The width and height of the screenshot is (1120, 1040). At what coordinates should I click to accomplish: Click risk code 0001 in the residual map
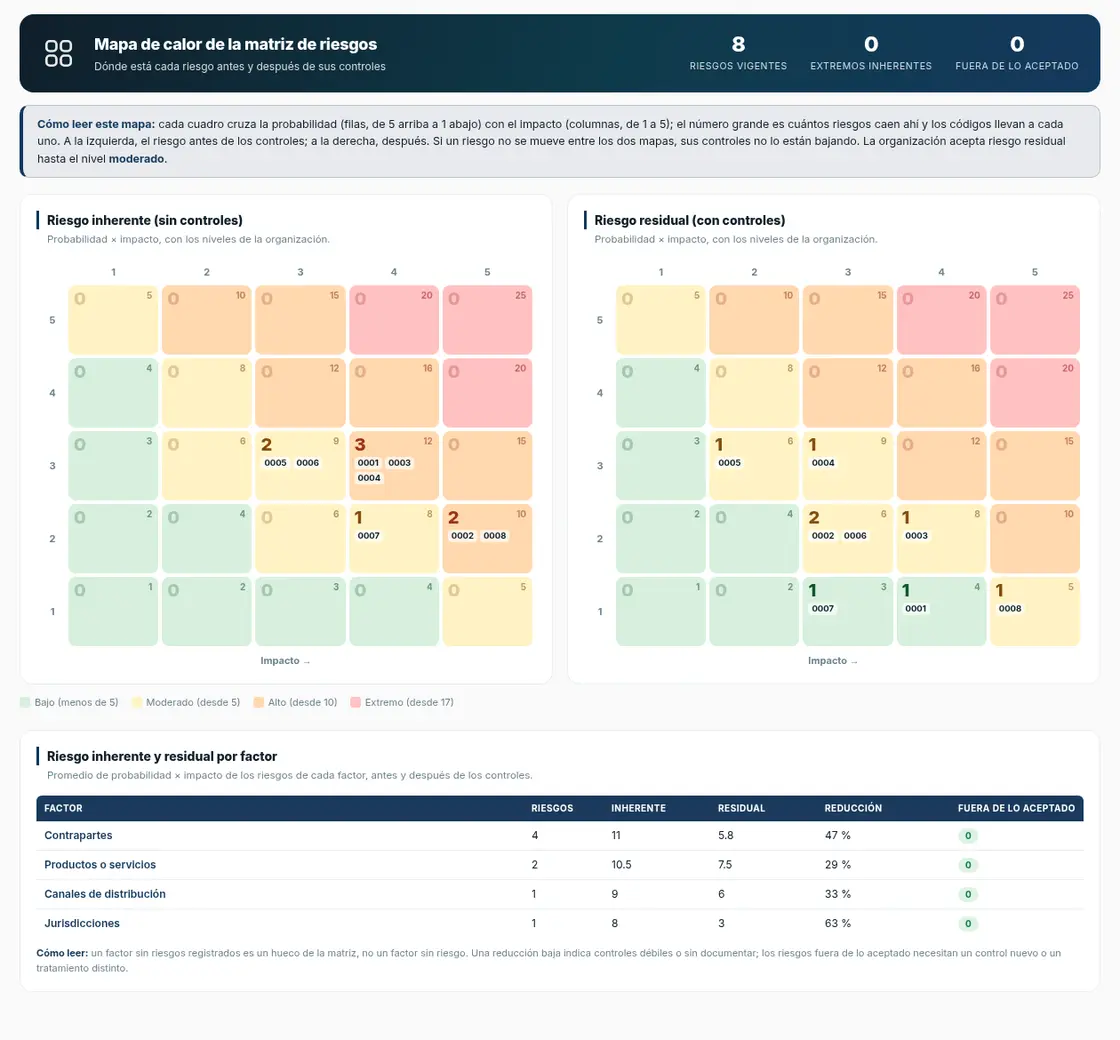916,609
